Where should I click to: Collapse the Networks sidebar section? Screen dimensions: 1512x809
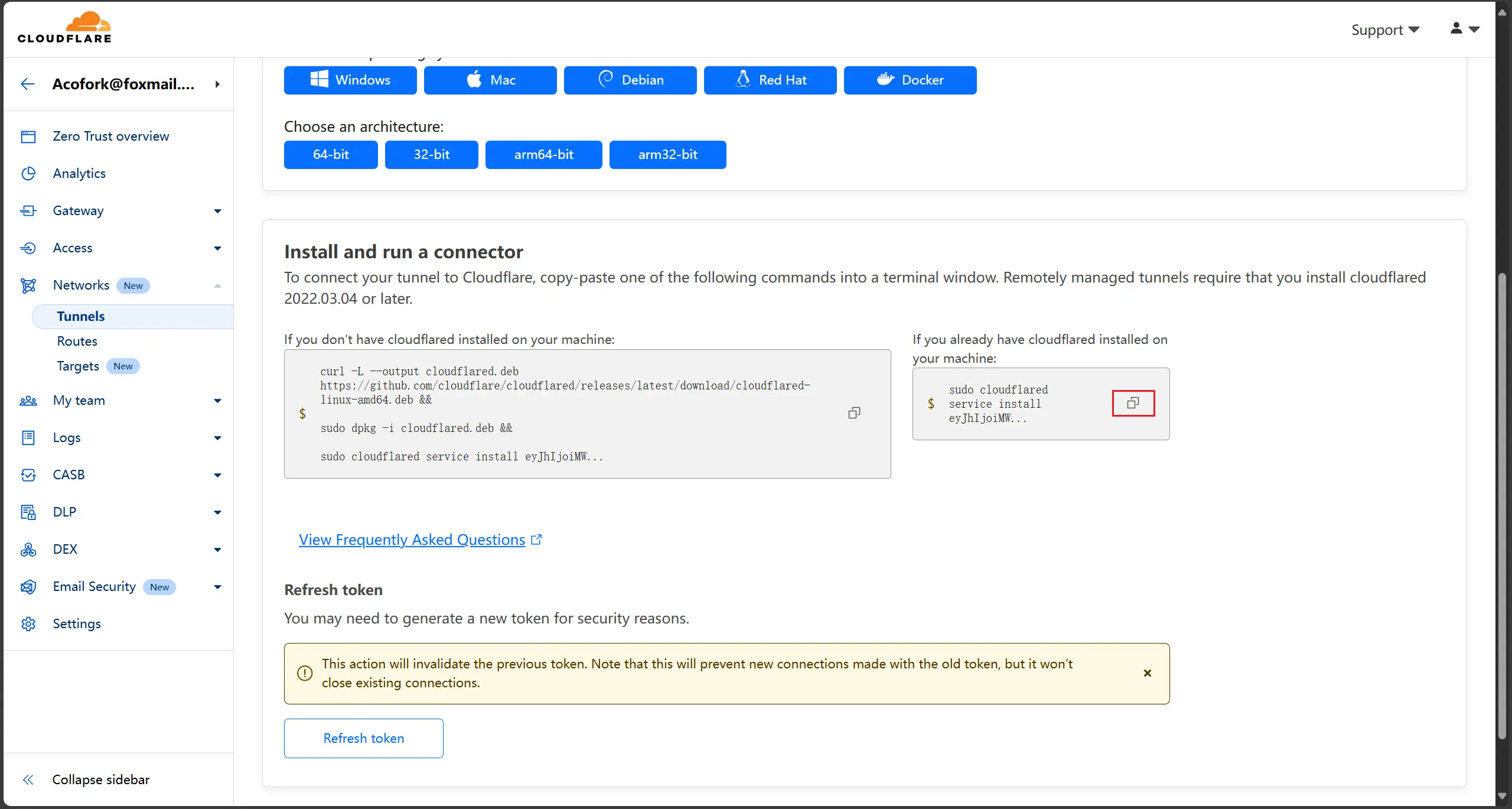click(x=217, y=285)
